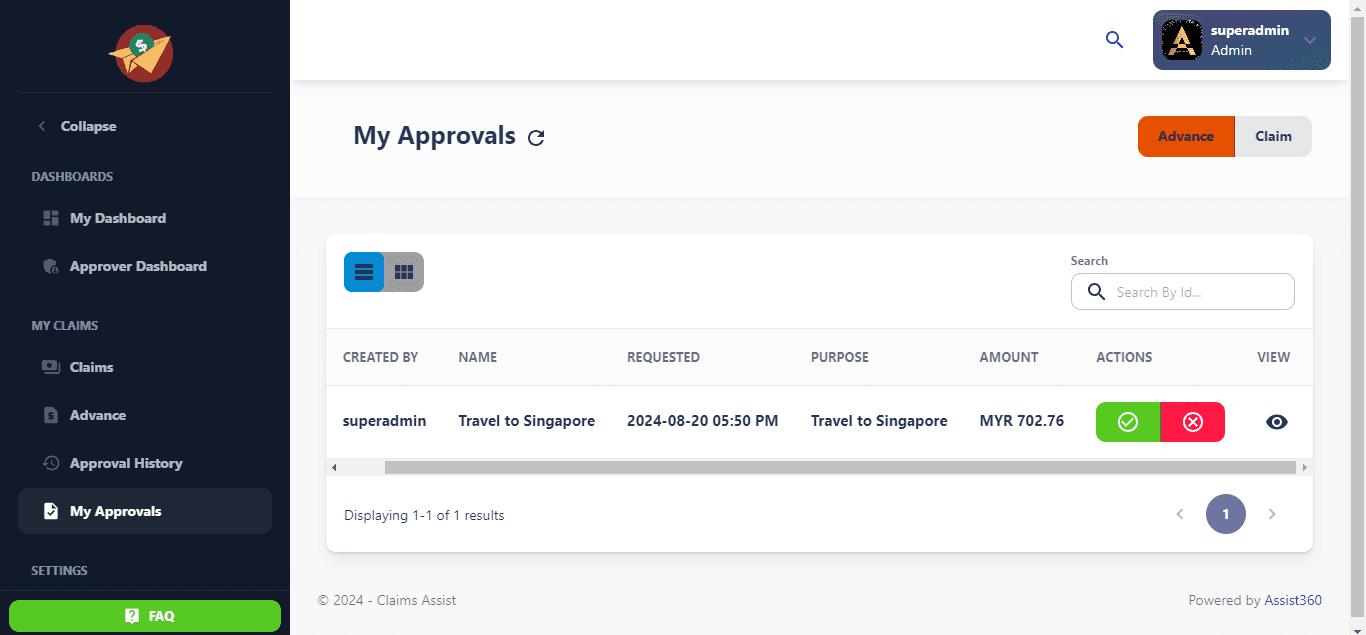
Task: Open the FAQ help button
Action: [x=145, y=616]
